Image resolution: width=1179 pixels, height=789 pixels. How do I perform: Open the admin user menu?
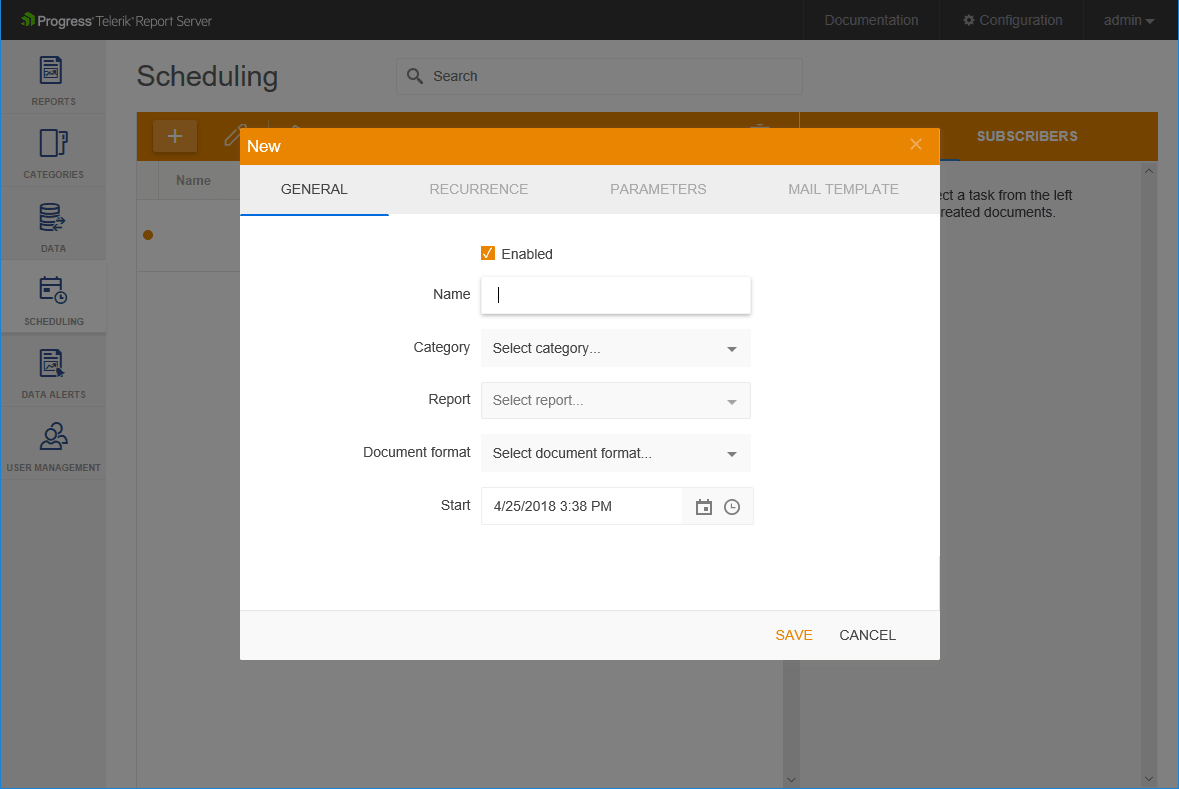pos(1128,20)
